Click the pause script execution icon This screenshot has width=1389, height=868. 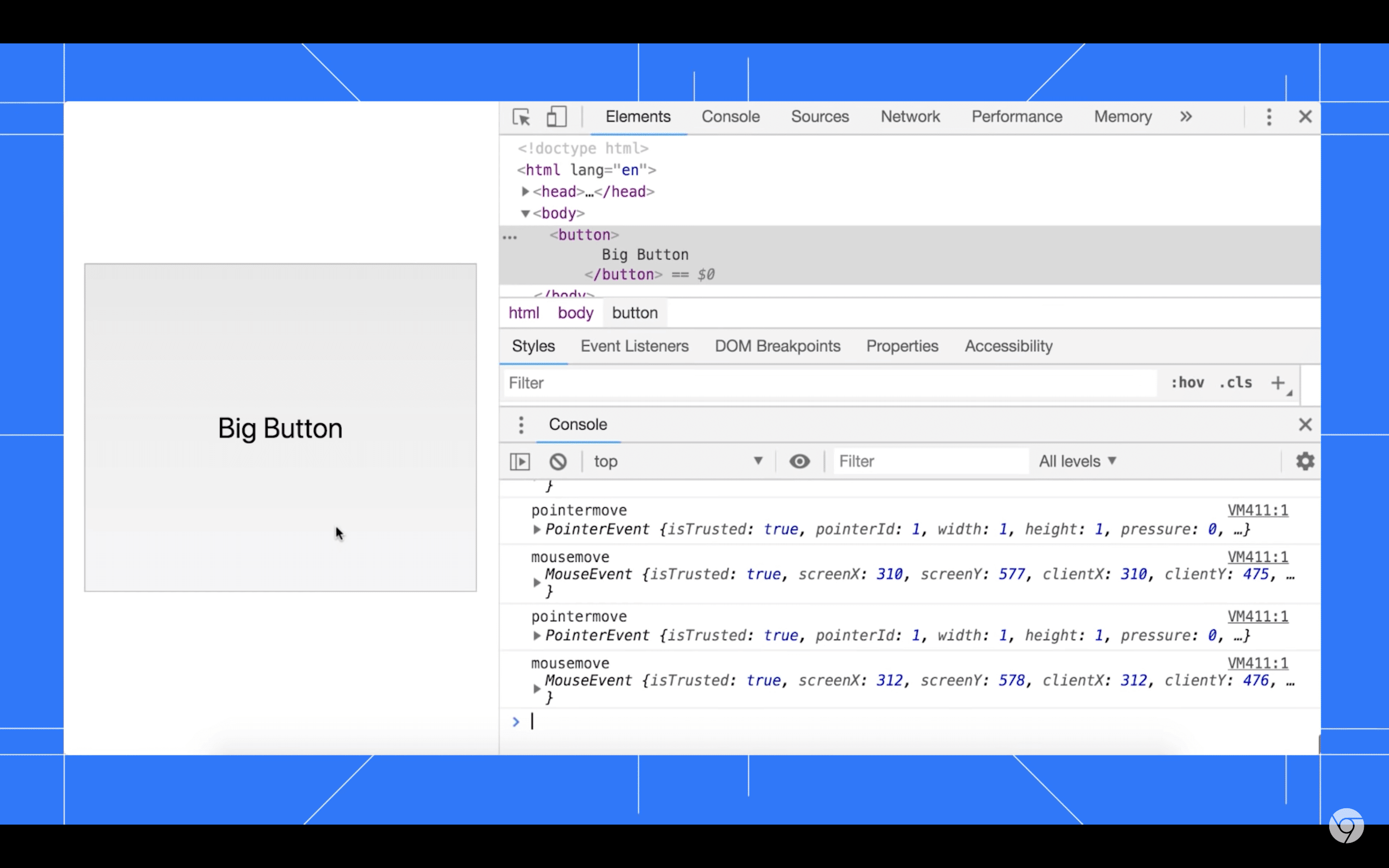coord(520,461)
